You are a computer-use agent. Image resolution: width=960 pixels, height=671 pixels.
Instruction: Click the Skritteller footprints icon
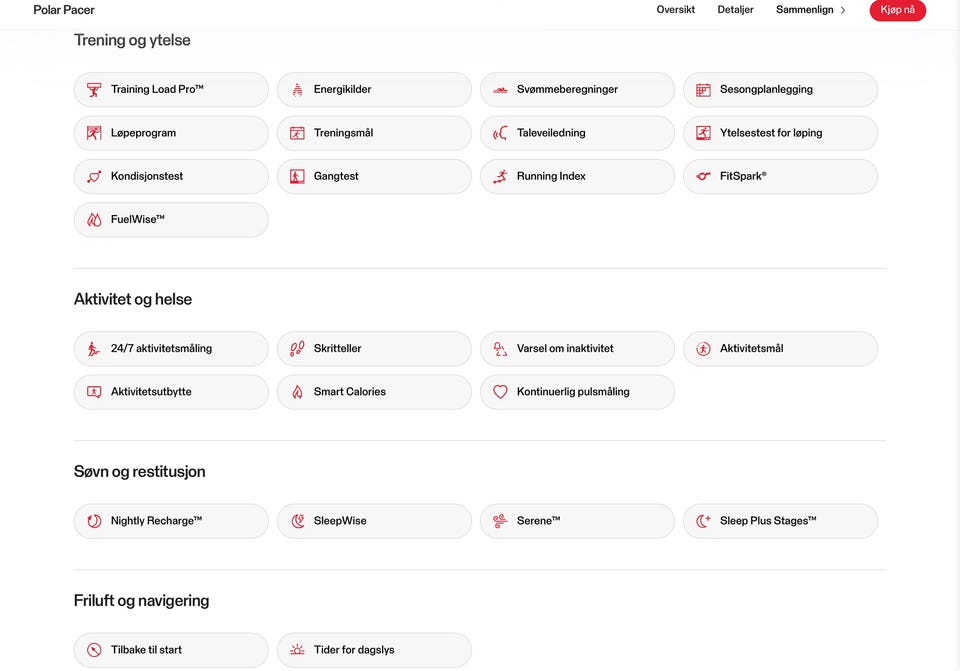click(297, 349)
